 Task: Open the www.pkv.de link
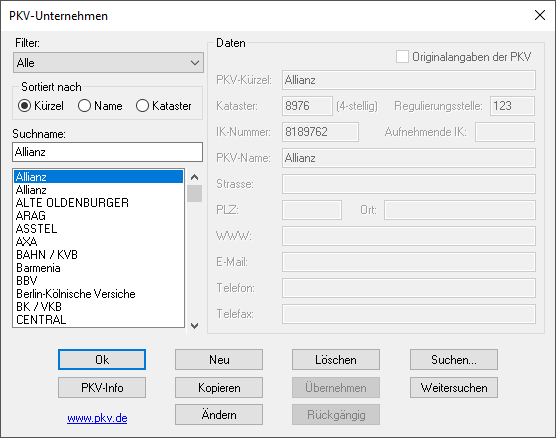pos(97,418)
